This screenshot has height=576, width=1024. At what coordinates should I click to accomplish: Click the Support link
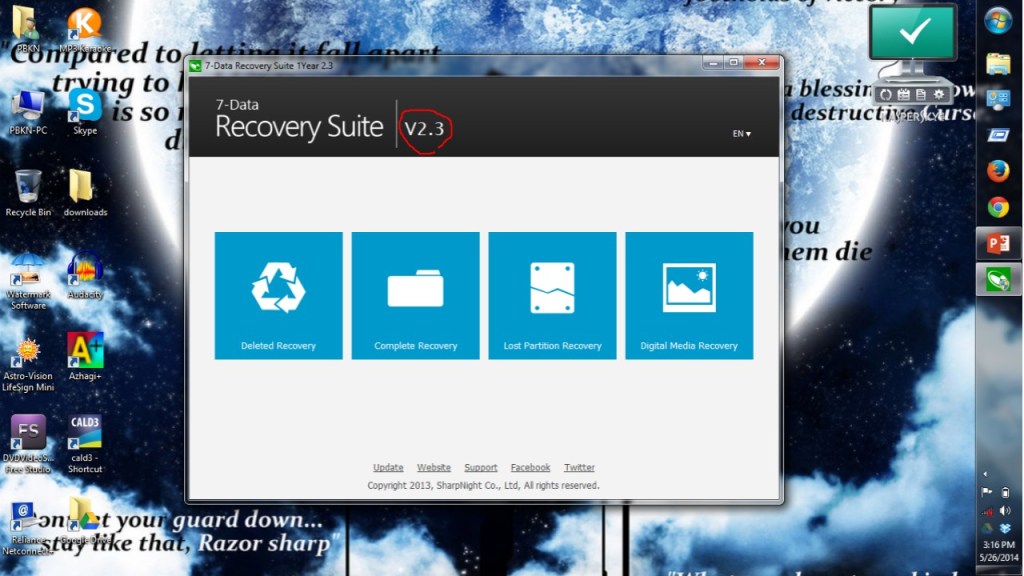(481, 467)
